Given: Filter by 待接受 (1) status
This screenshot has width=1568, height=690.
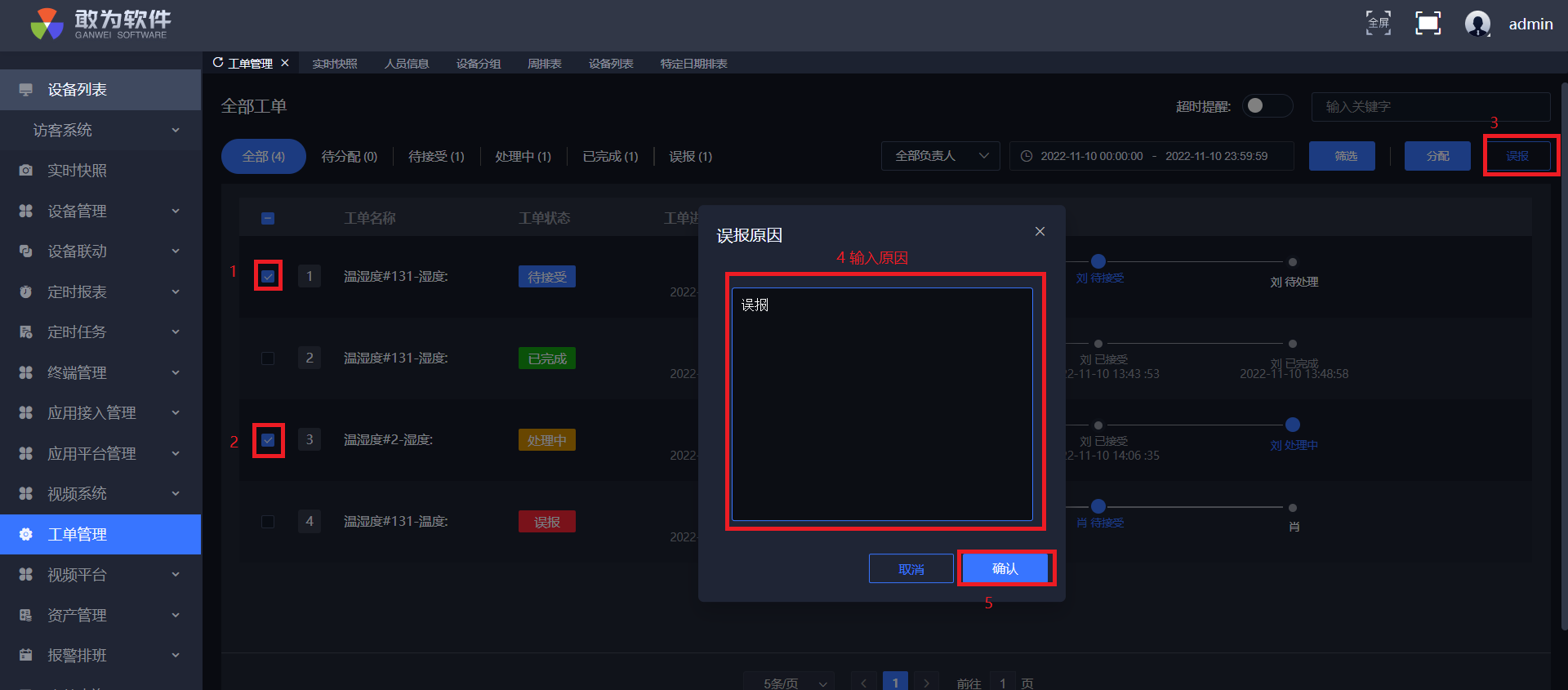Looking at the screenshot, I should [436, 157].
